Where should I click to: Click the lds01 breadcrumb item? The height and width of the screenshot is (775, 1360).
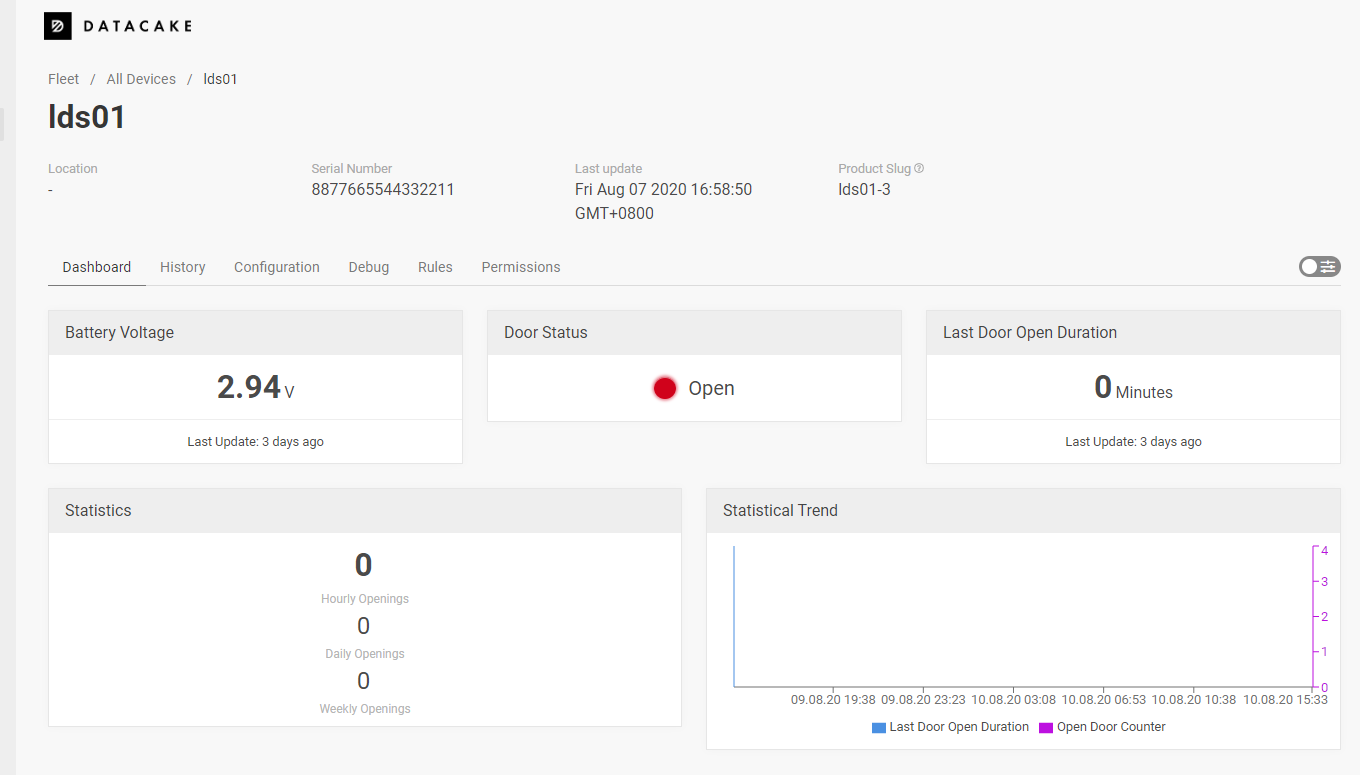coord(220,79)
